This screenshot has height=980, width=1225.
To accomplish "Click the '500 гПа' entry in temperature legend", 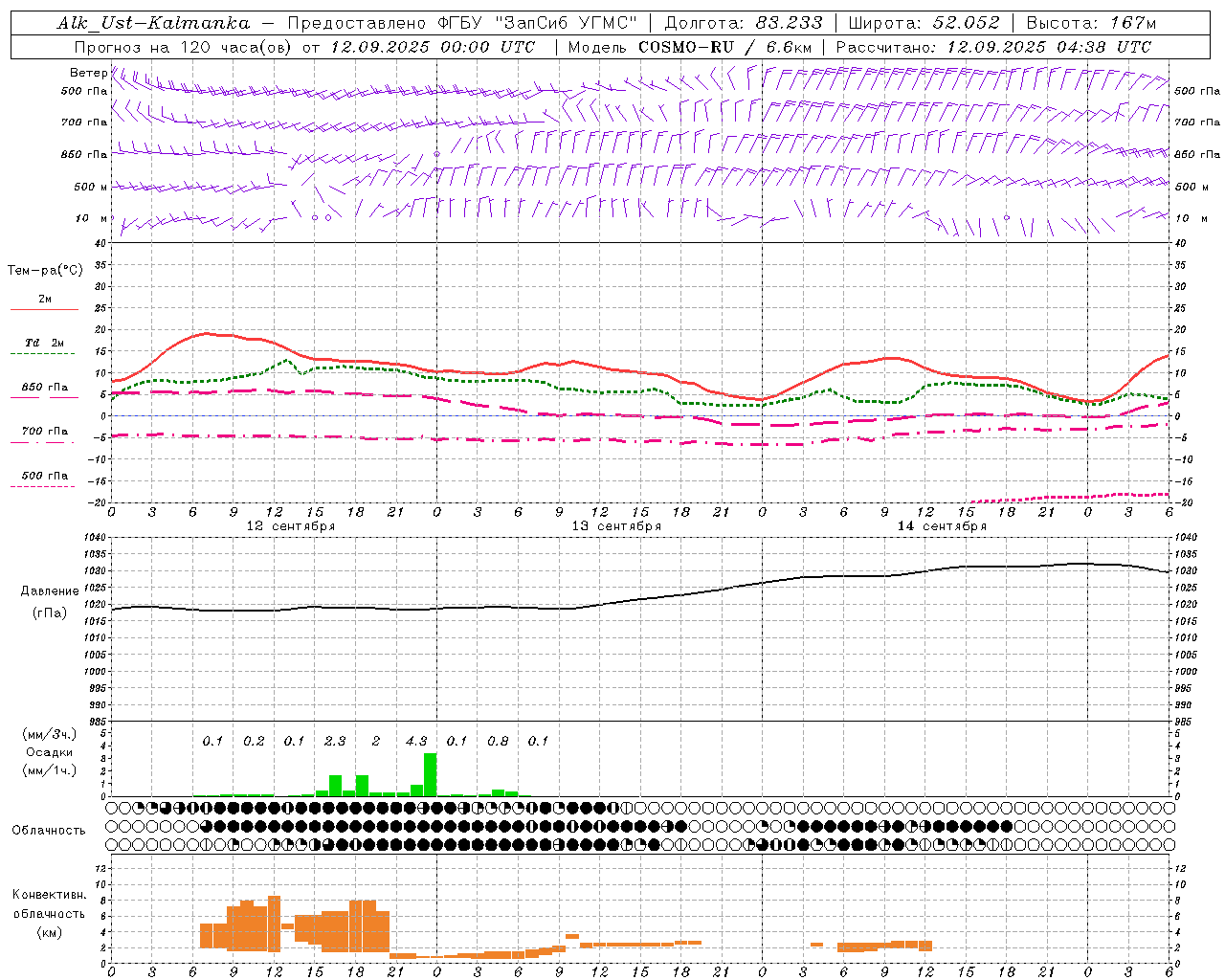I will 45,476.
